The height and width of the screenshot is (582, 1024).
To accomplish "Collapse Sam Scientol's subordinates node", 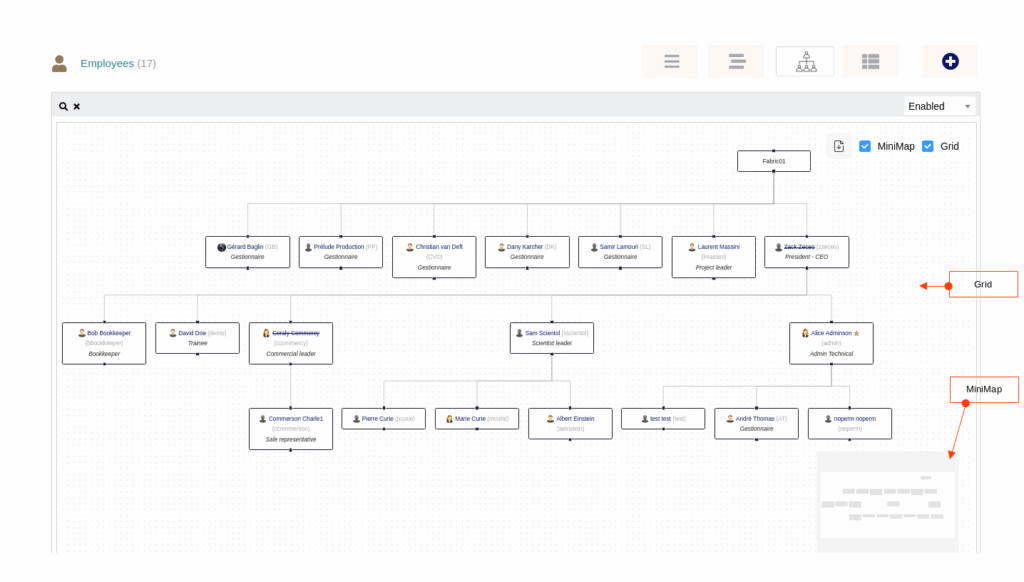I will pyautogui.click(x=551, y=352).
